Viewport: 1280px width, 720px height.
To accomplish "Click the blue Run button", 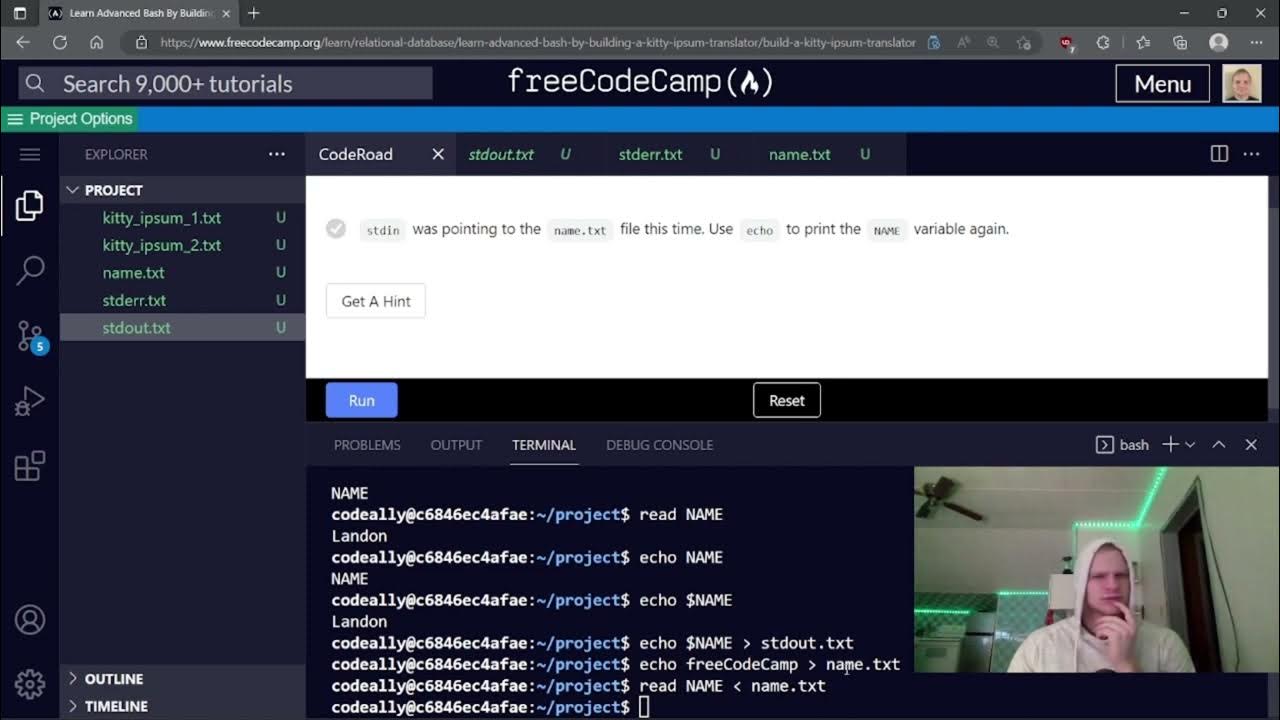I will 362,400.
